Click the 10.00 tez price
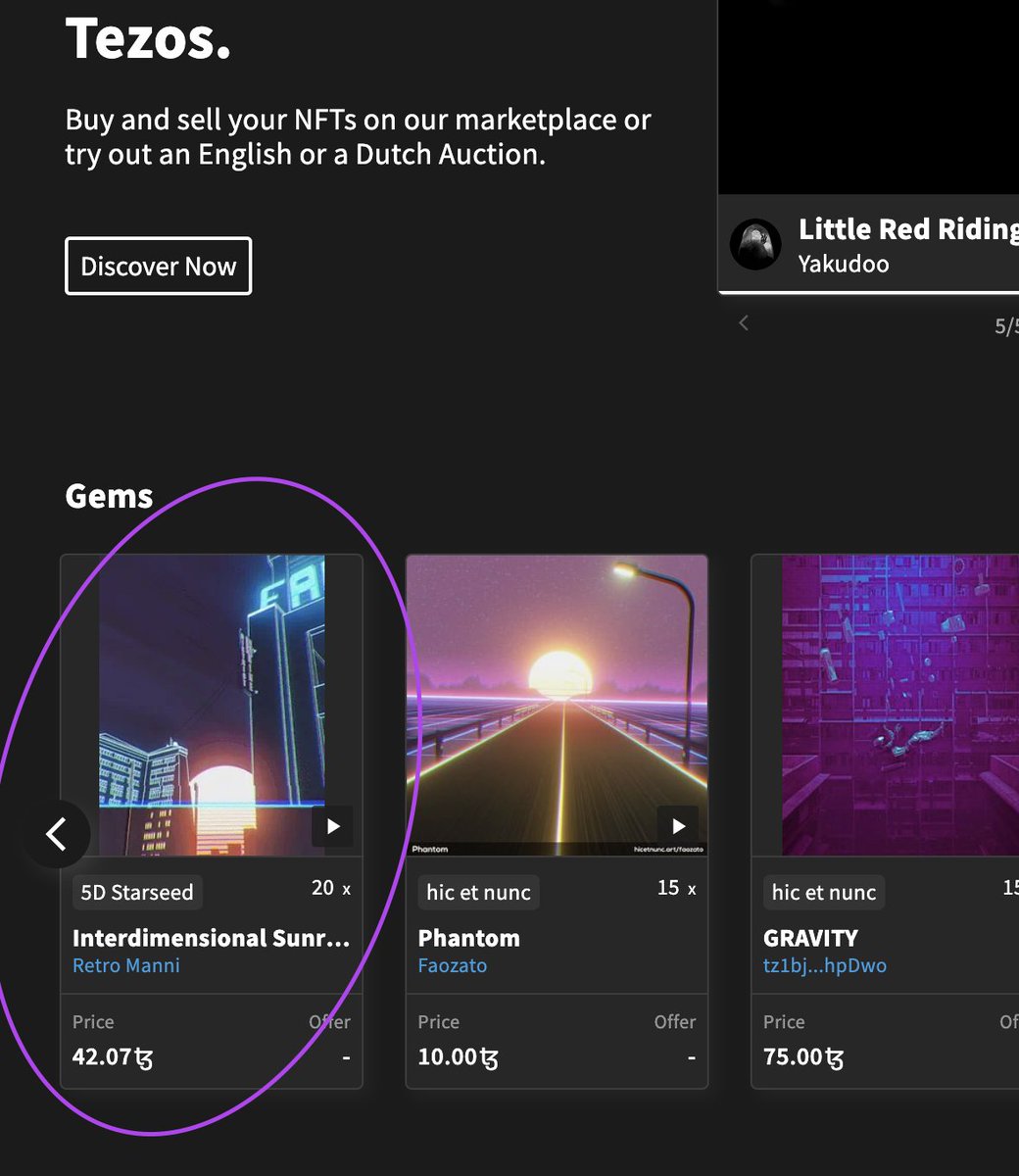Image resolution: width=1019 pixels, height=1176 pixels. click(x=458, y=1057)
